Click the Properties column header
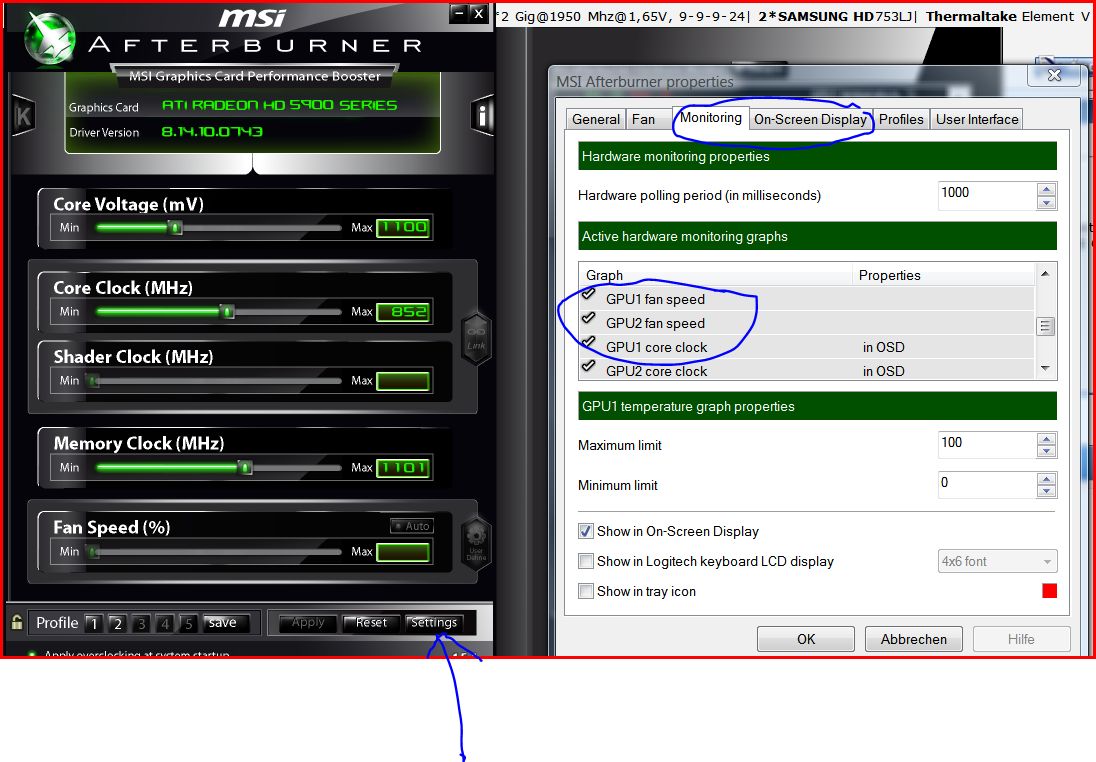 pos(944,275)
